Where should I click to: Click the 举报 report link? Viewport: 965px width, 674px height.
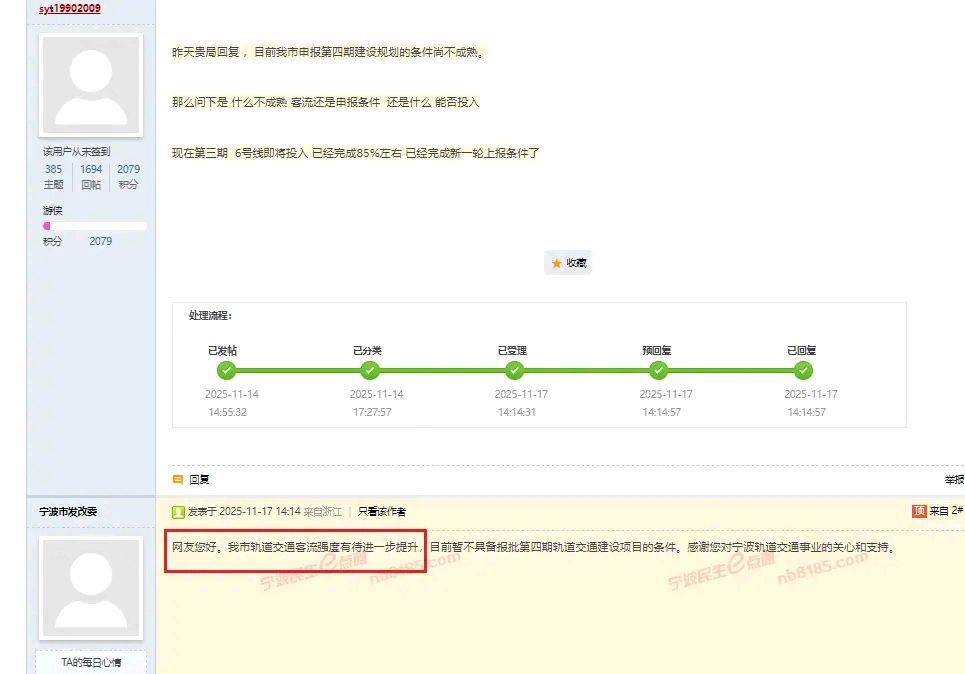click(x=954, y=480)
